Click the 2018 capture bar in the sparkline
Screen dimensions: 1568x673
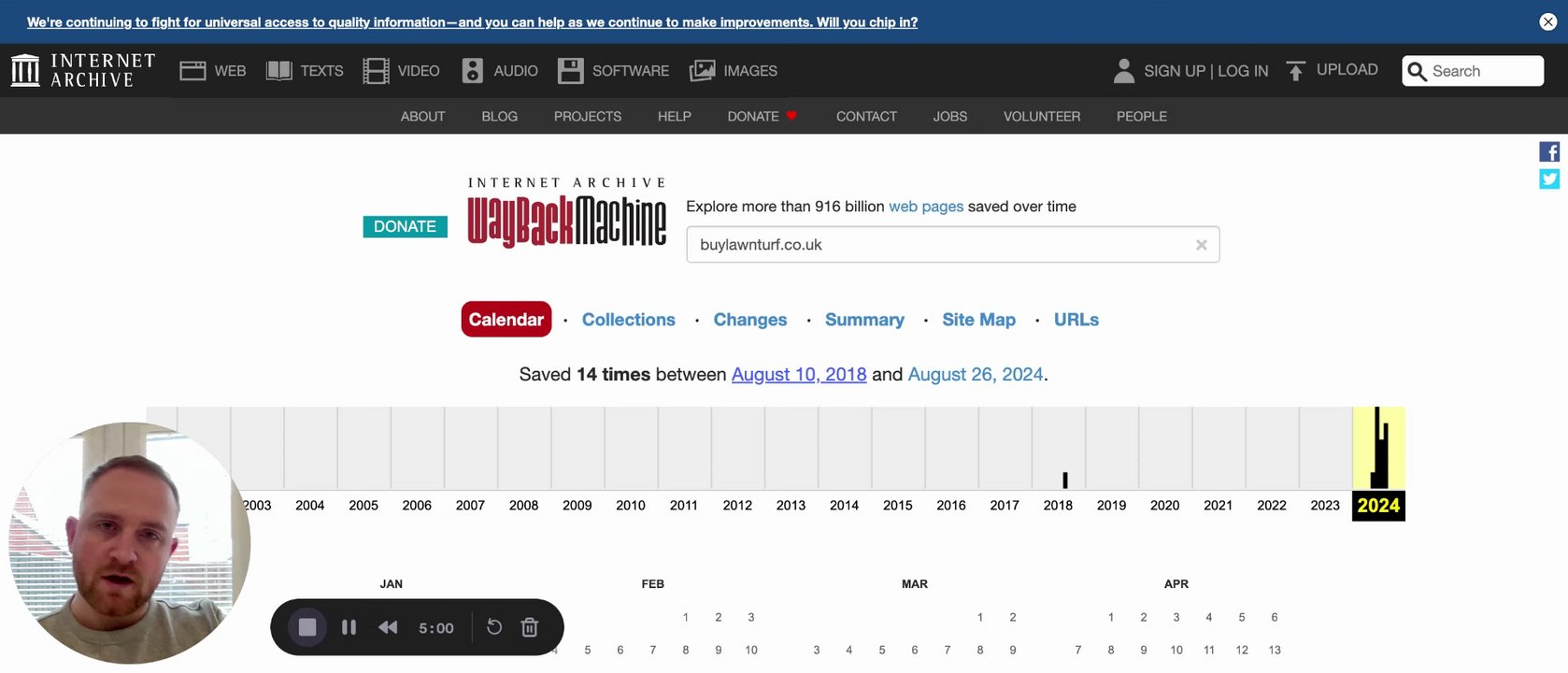tap(1064, 480)
